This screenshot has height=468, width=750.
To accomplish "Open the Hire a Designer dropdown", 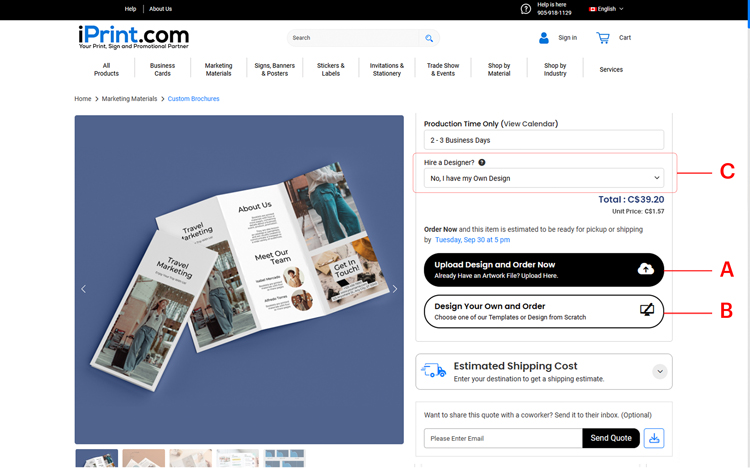I will pyautogui.click(x=544, y=178).
